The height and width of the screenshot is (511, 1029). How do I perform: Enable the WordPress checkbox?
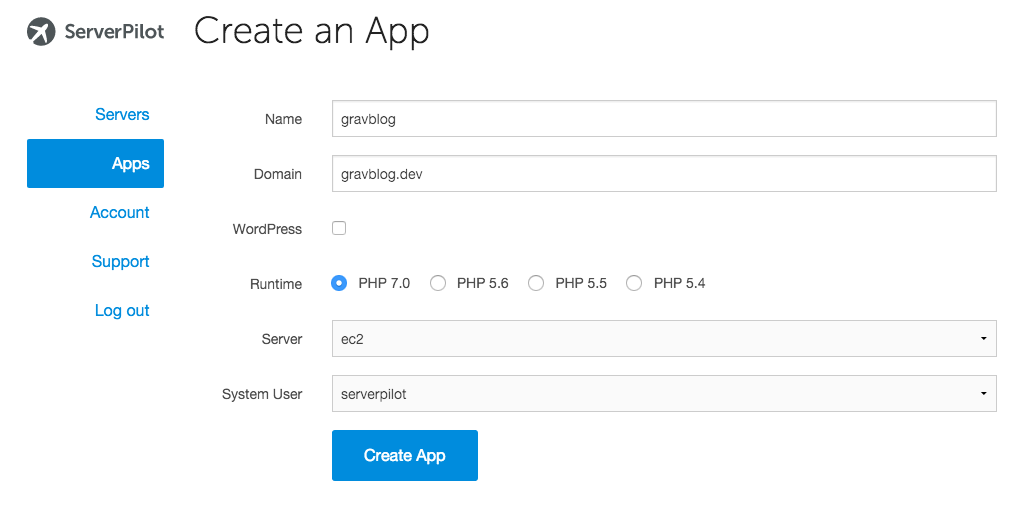339,228
